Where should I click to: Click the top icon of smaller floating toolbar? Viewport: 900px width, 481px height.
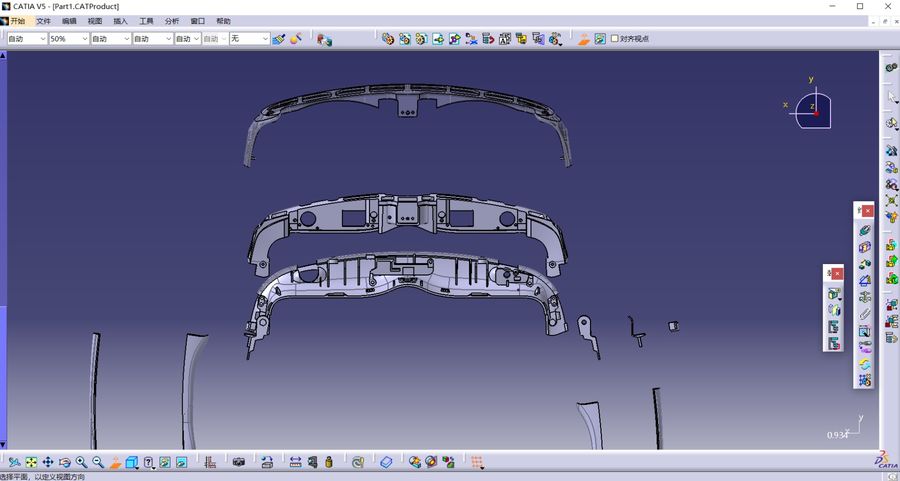[834, 294]
